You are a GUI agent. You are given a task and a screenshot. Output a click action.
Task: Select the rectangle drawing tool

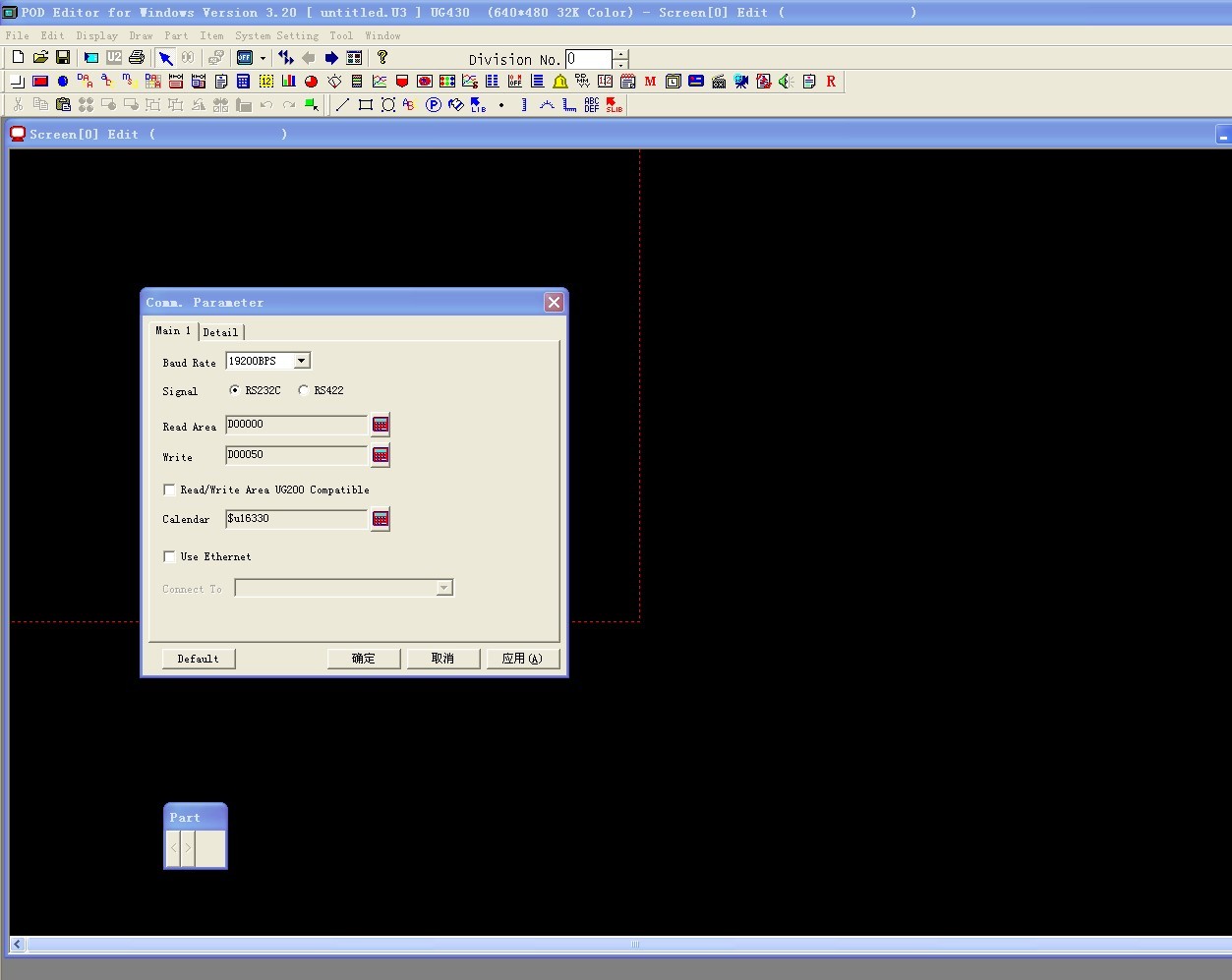(365, 105)
